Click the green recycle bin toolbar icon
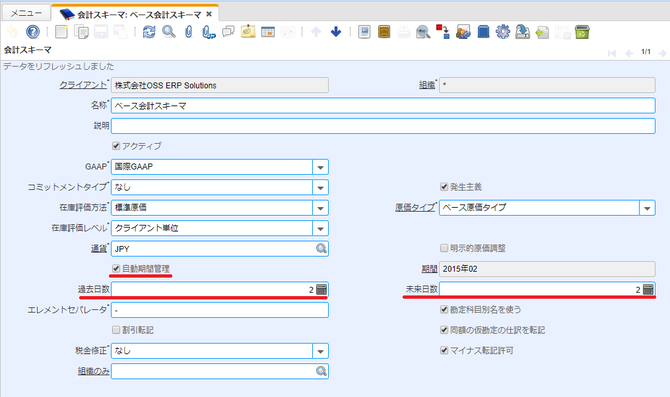The image size is (670, 397). pos(582,32)
